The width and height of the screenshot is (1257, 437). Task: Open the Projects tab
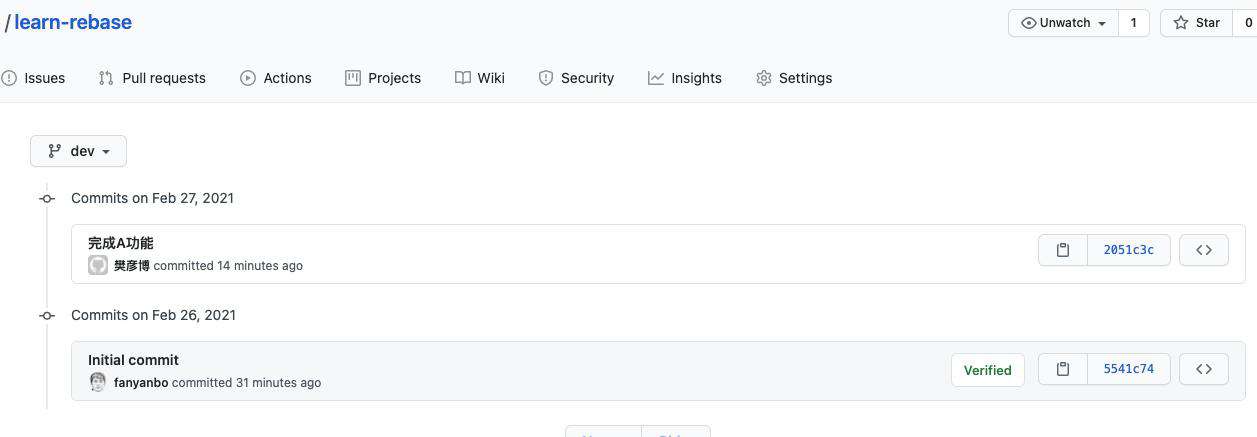(x=383, y=78)
